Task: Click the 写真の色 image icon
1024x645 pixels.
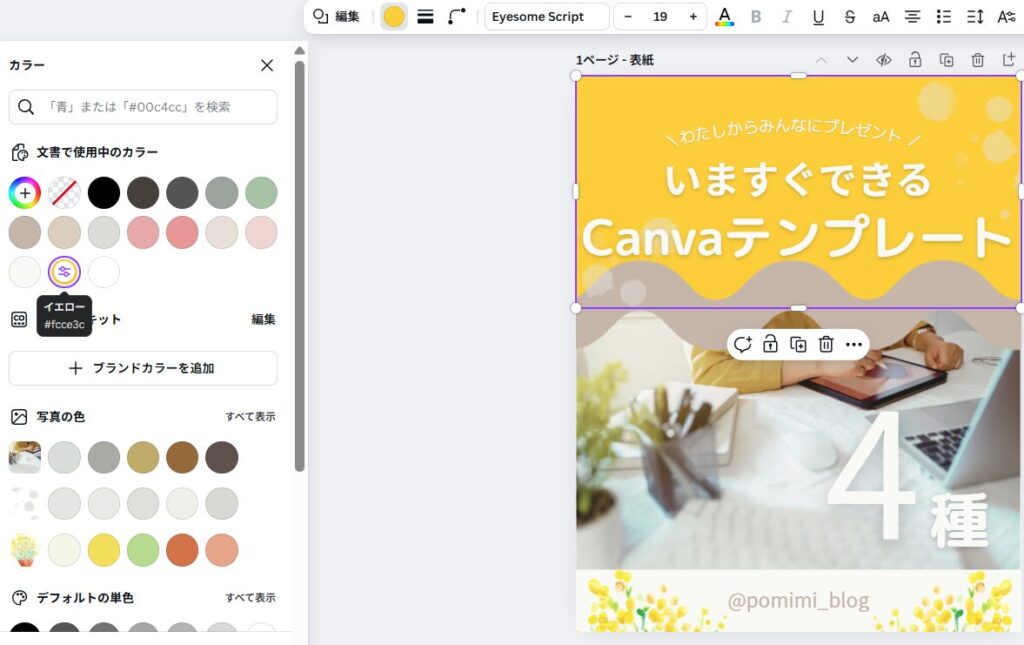Action: [20, 417]
